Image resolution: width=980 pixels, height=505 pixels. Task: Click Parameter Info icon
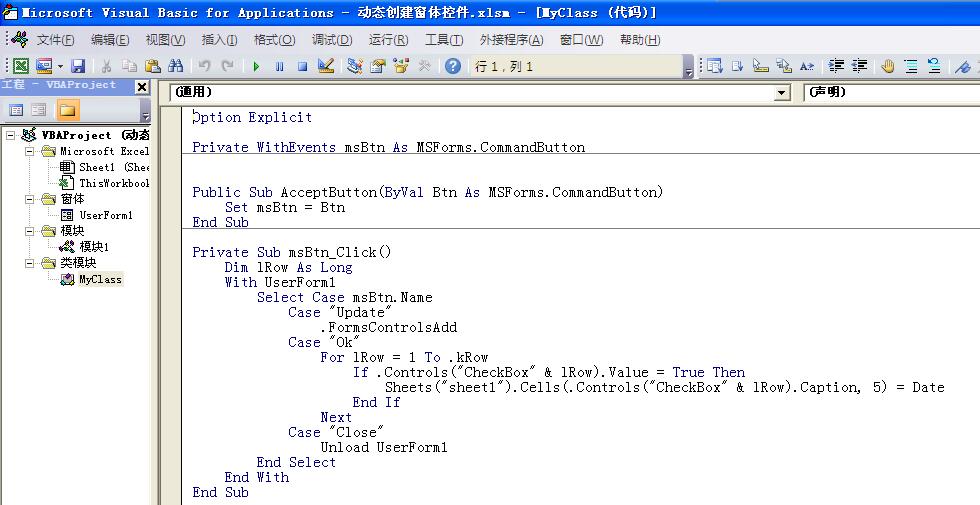point(784,66)
